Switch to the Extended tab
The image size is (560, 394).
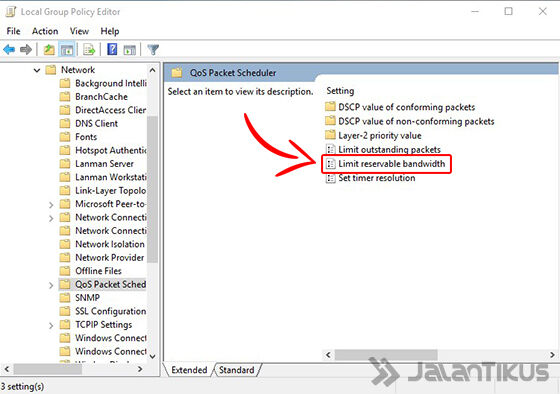click(x=189, y=370)
